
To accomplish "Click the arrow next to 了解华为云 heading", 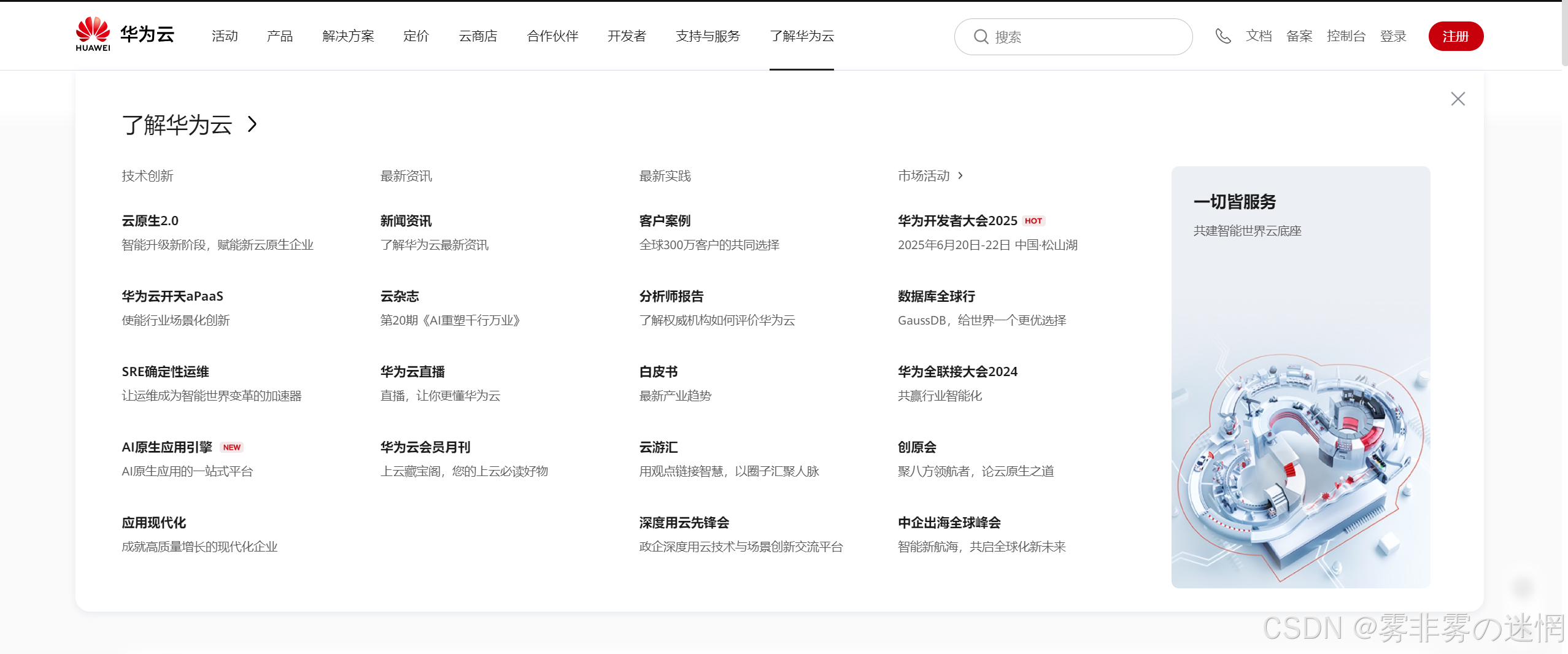I will tap(252, 125).
